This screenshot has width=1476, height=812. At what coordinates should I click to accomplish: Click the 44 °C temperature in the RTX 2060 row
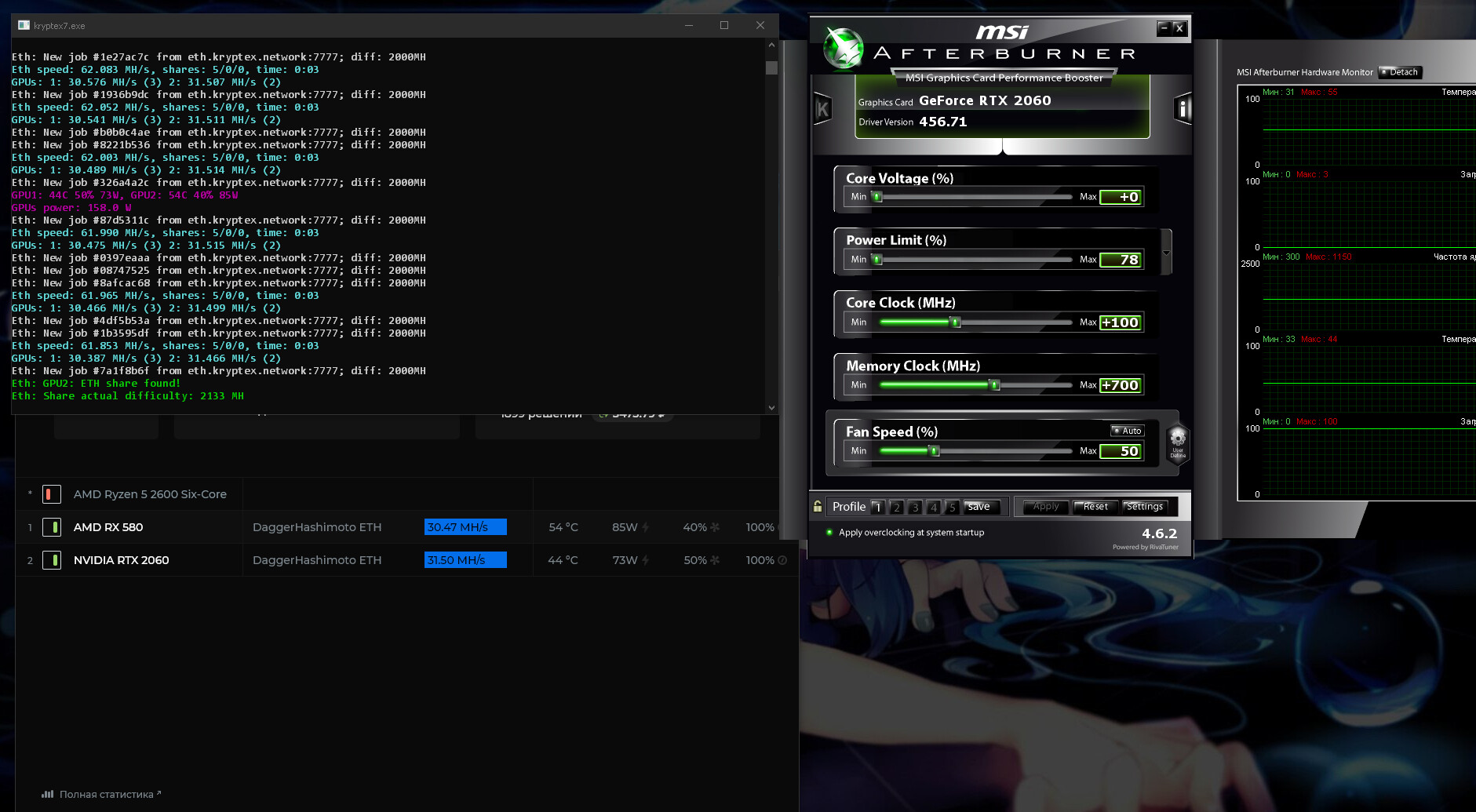(x=563, y=560)
